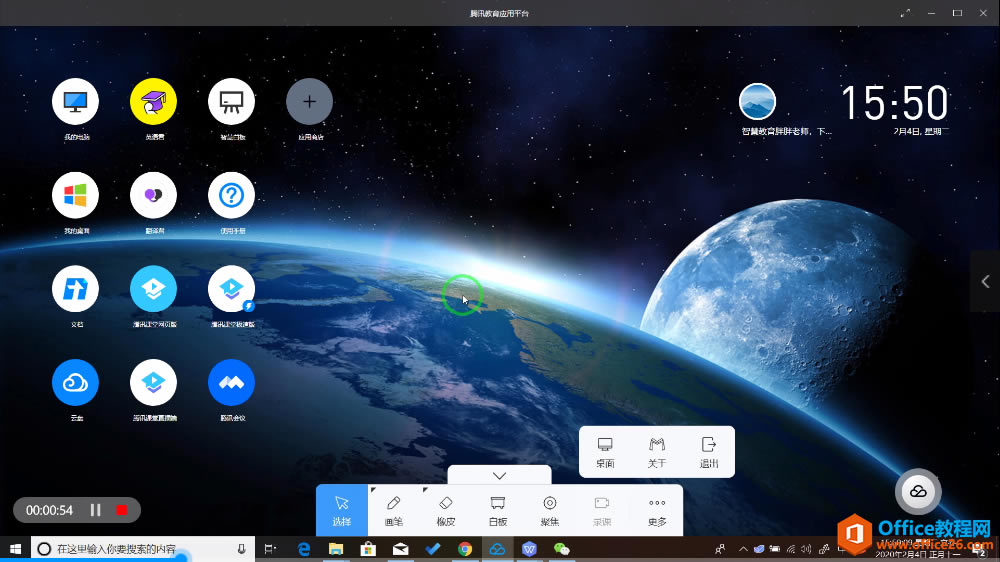Click the tray volume speaker icon
Screen dimensions: 1000x562
click(806, 549)
